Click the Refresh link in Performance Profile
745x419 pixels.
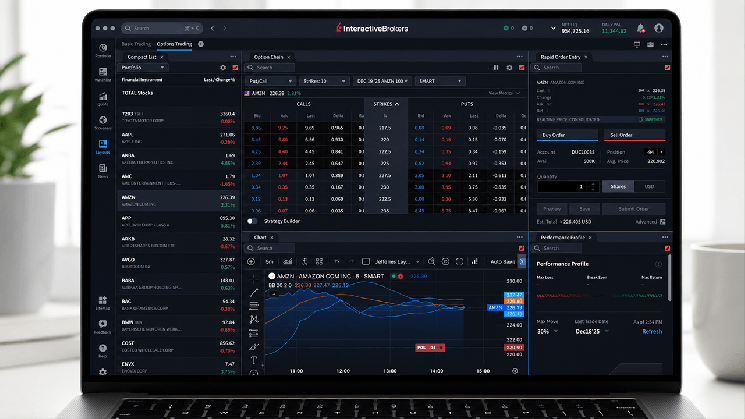[652, 332]
